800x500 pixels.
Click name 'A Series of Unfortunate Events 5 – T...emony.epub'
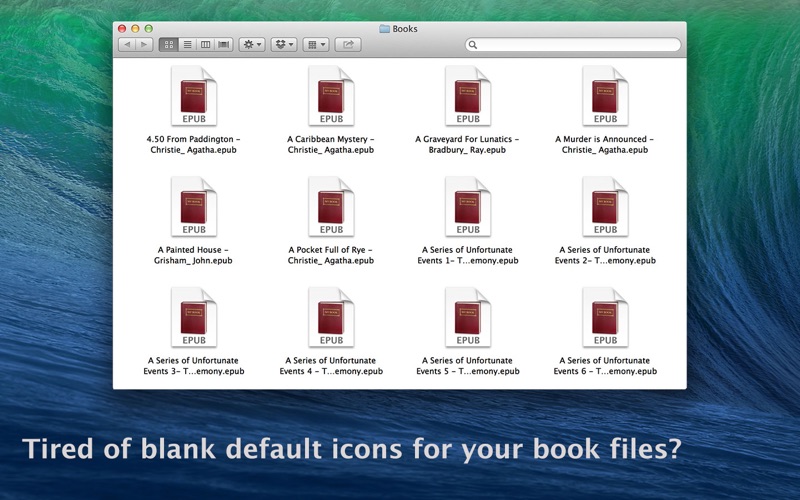point(468,366)
